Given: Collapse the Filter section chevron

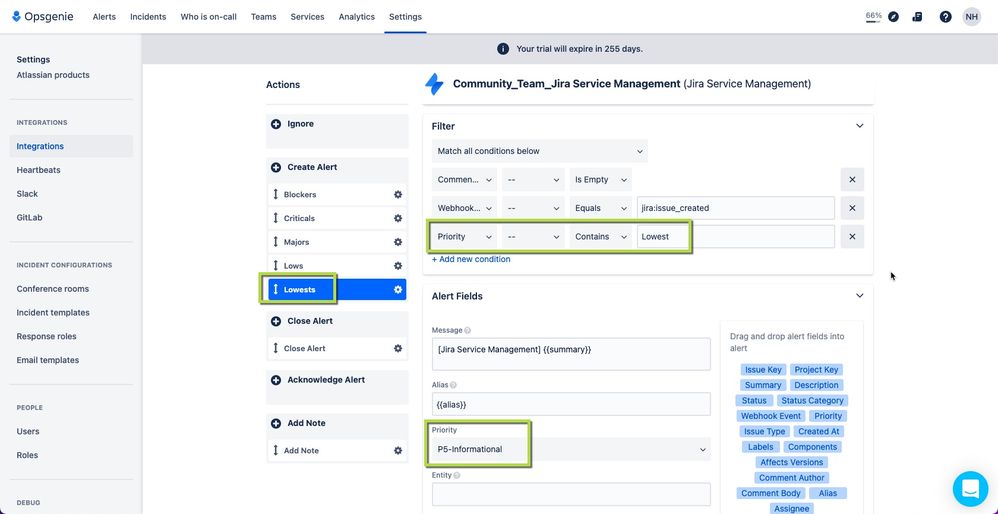Looking at the screenshot, I should [859, 126].
